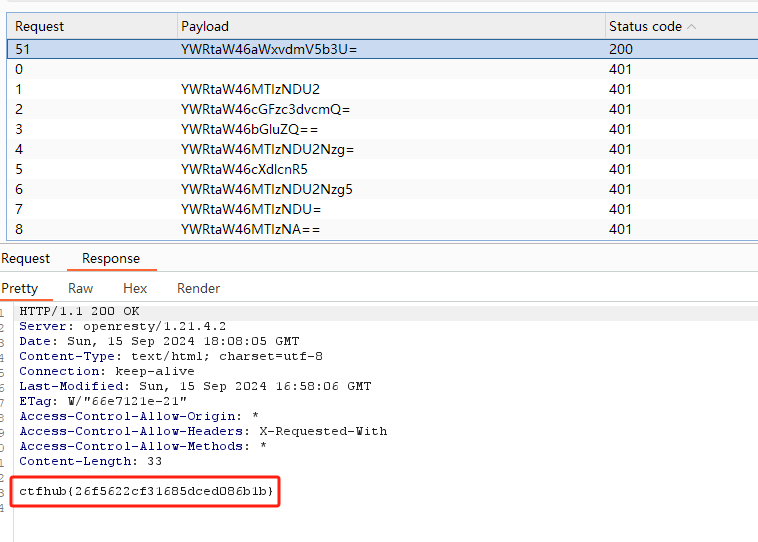Open the Hex view tab
Image resolution: width=758 pixels, height=542 pixels.
(x=135, y=288)
